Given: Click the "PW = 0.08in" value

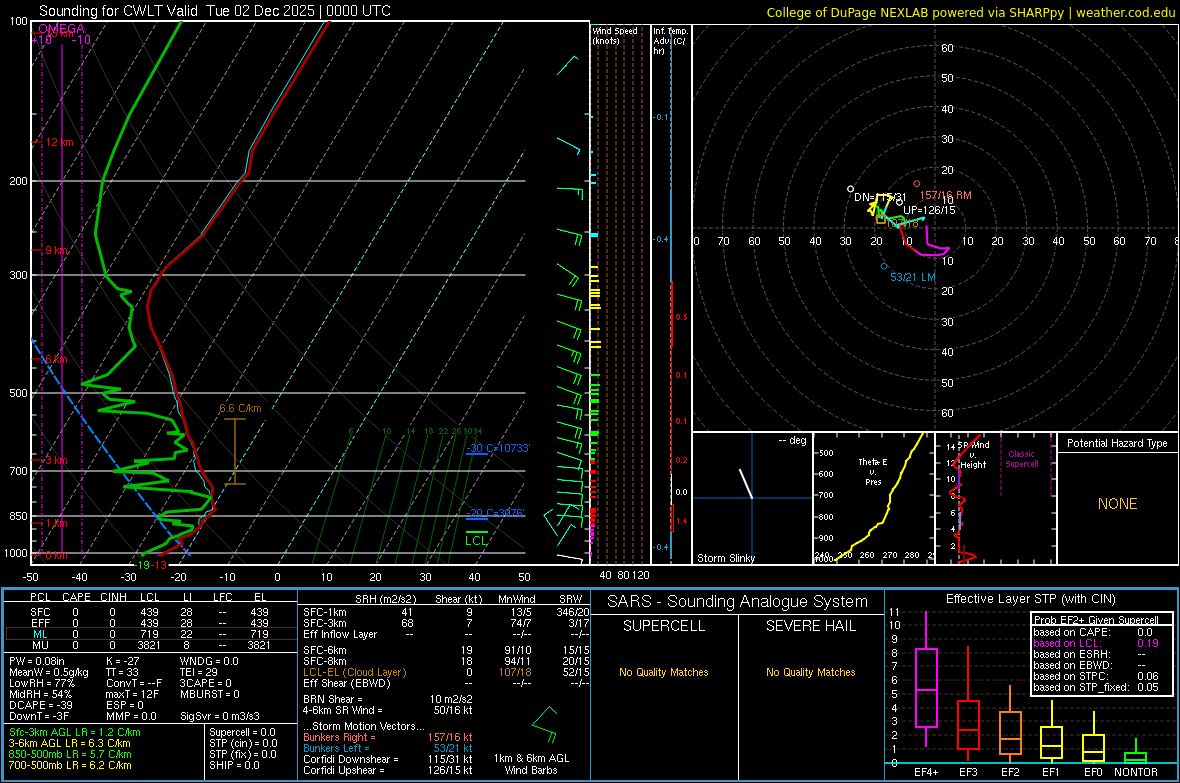Looking at the screenshot, I should pos(37,661).
